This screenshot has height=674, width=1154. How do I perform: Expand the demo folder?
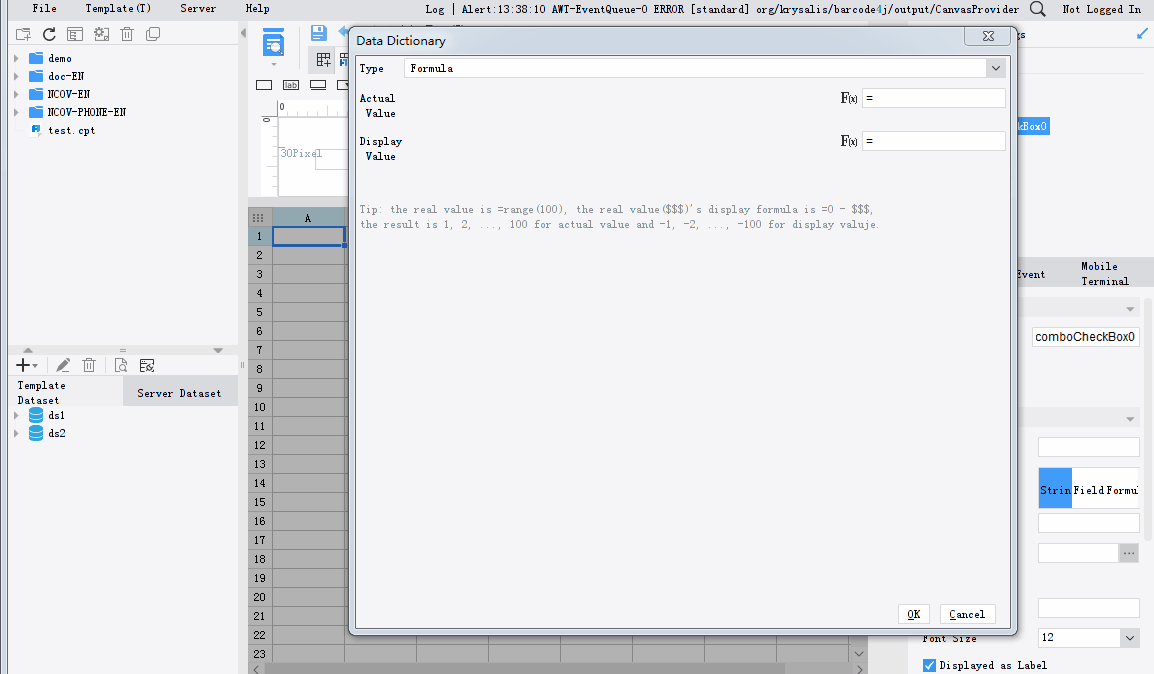[x=14, y=57]
